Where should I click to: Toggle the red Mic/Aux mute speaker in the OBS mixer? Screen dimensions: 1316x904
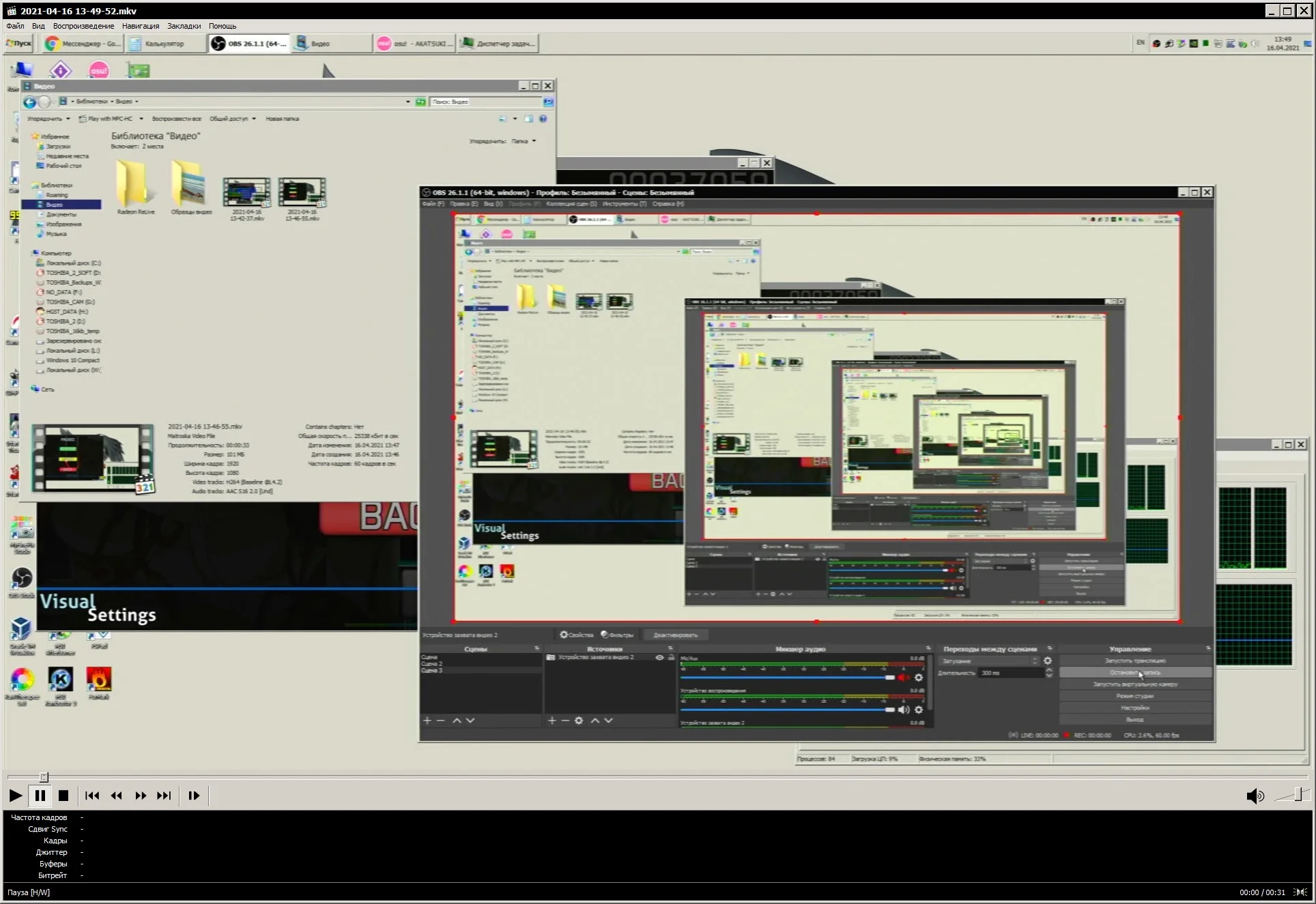[904, 677]
